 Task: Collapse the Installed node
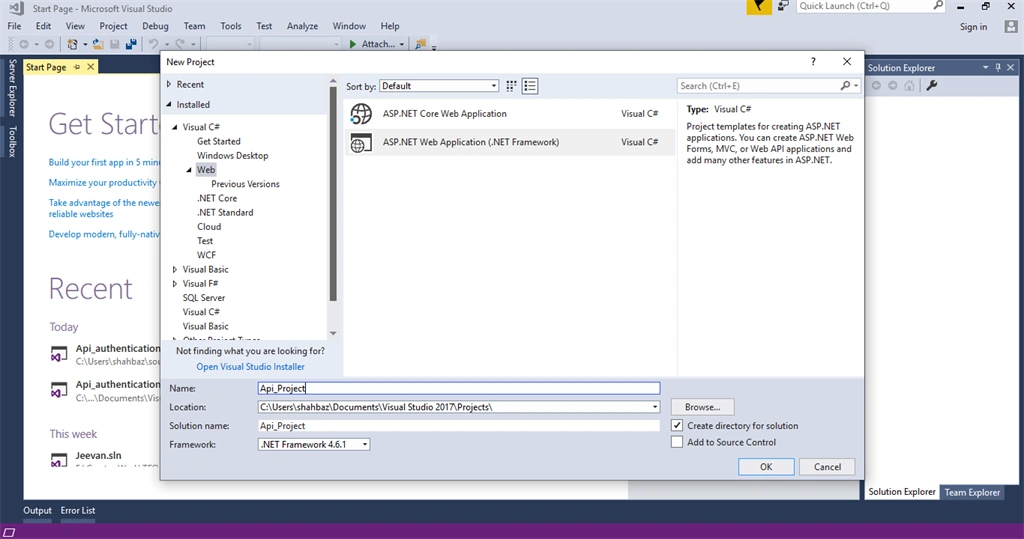(169, 105)
